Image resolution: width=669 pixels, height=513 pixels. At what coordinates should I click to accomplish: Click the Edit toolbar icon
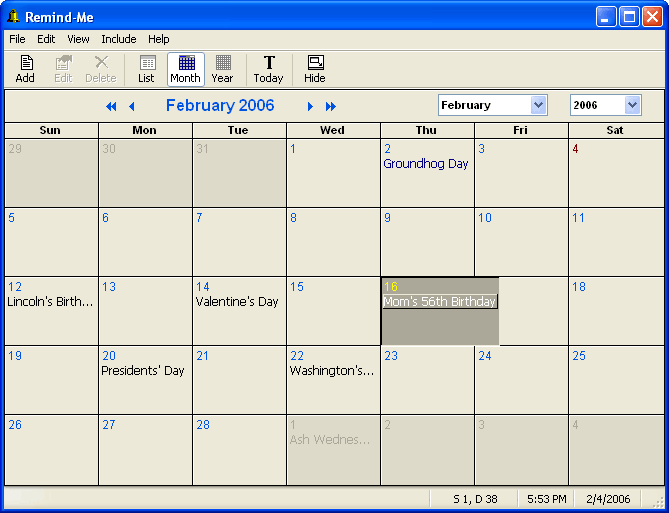pos(63,69)
